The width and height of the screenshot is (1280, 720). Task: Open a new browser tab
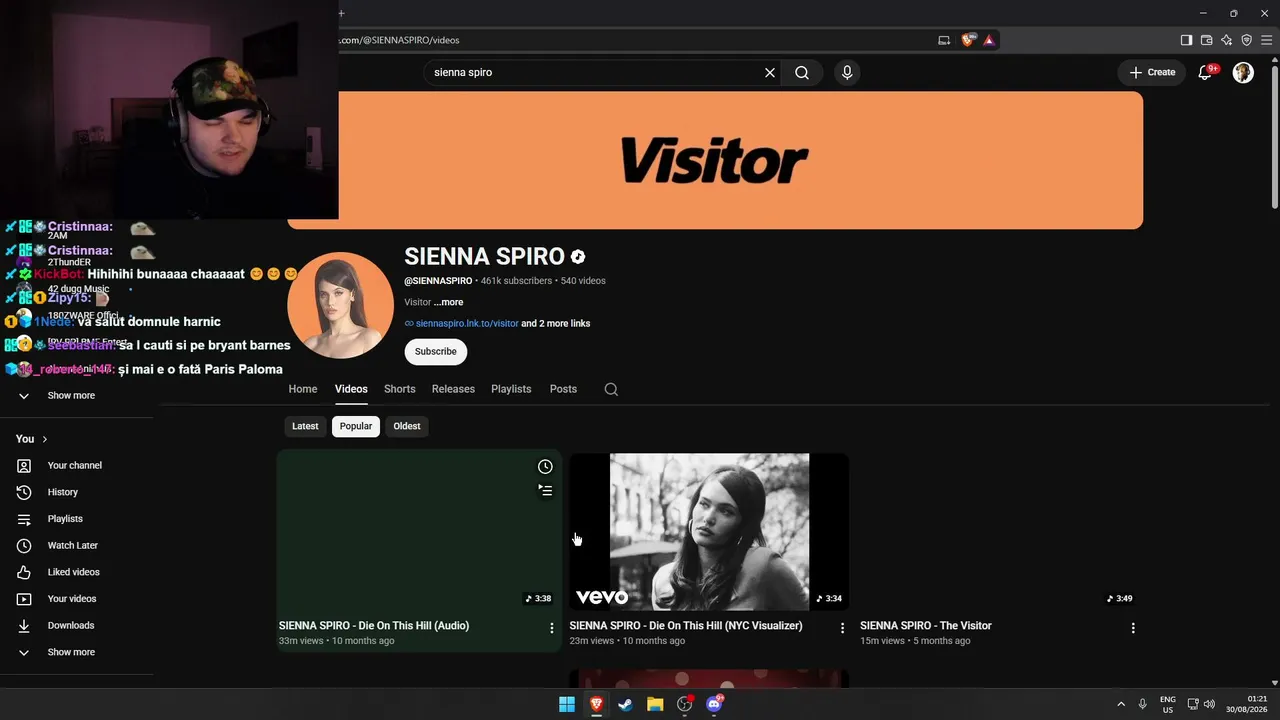[x=341, y=13]
